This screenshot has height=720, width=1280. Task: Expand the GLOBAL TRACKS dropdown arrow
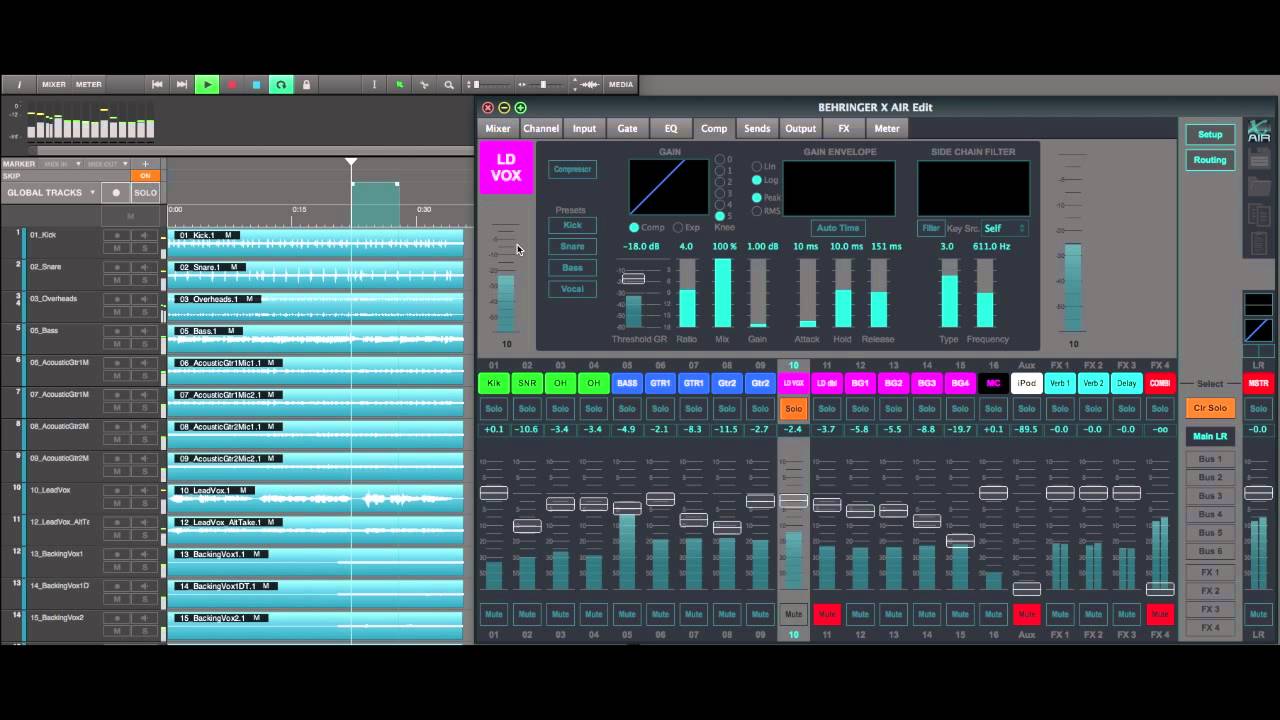92,193
